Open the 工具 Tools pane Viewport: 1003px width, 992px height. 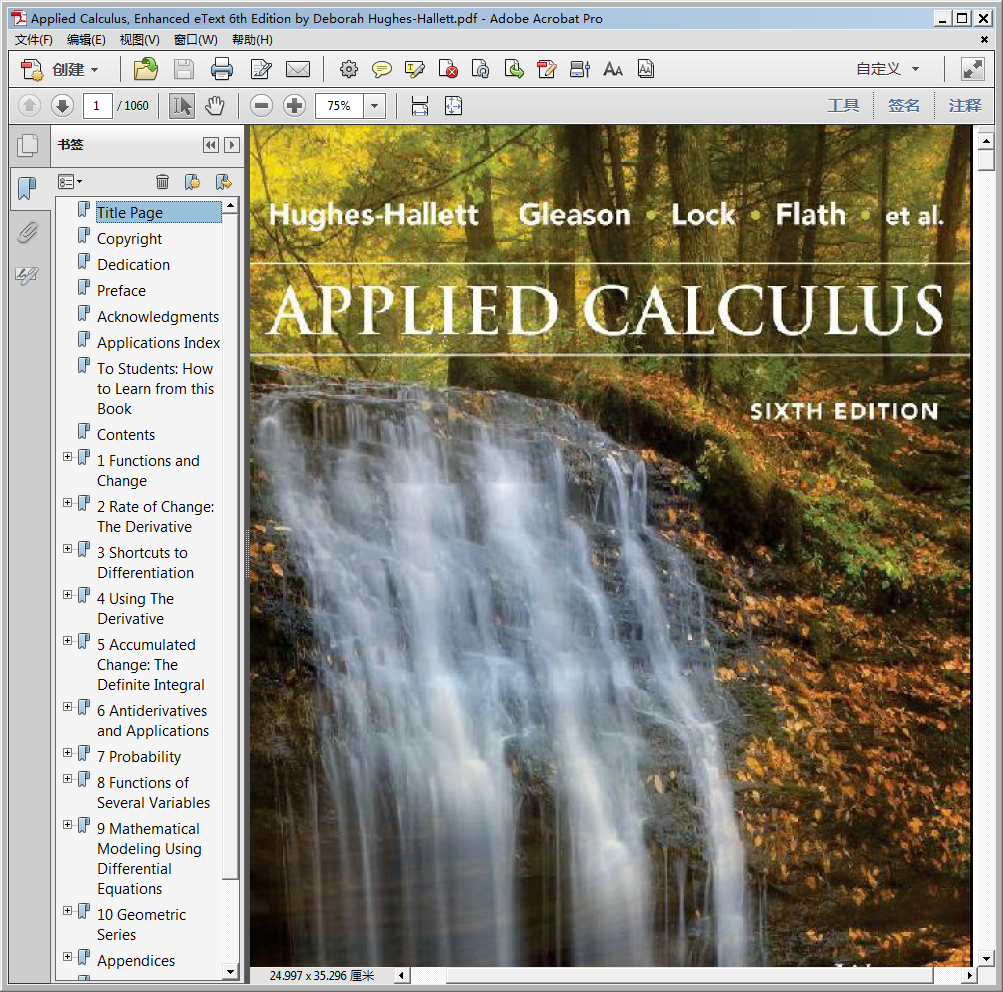[843, 106]
